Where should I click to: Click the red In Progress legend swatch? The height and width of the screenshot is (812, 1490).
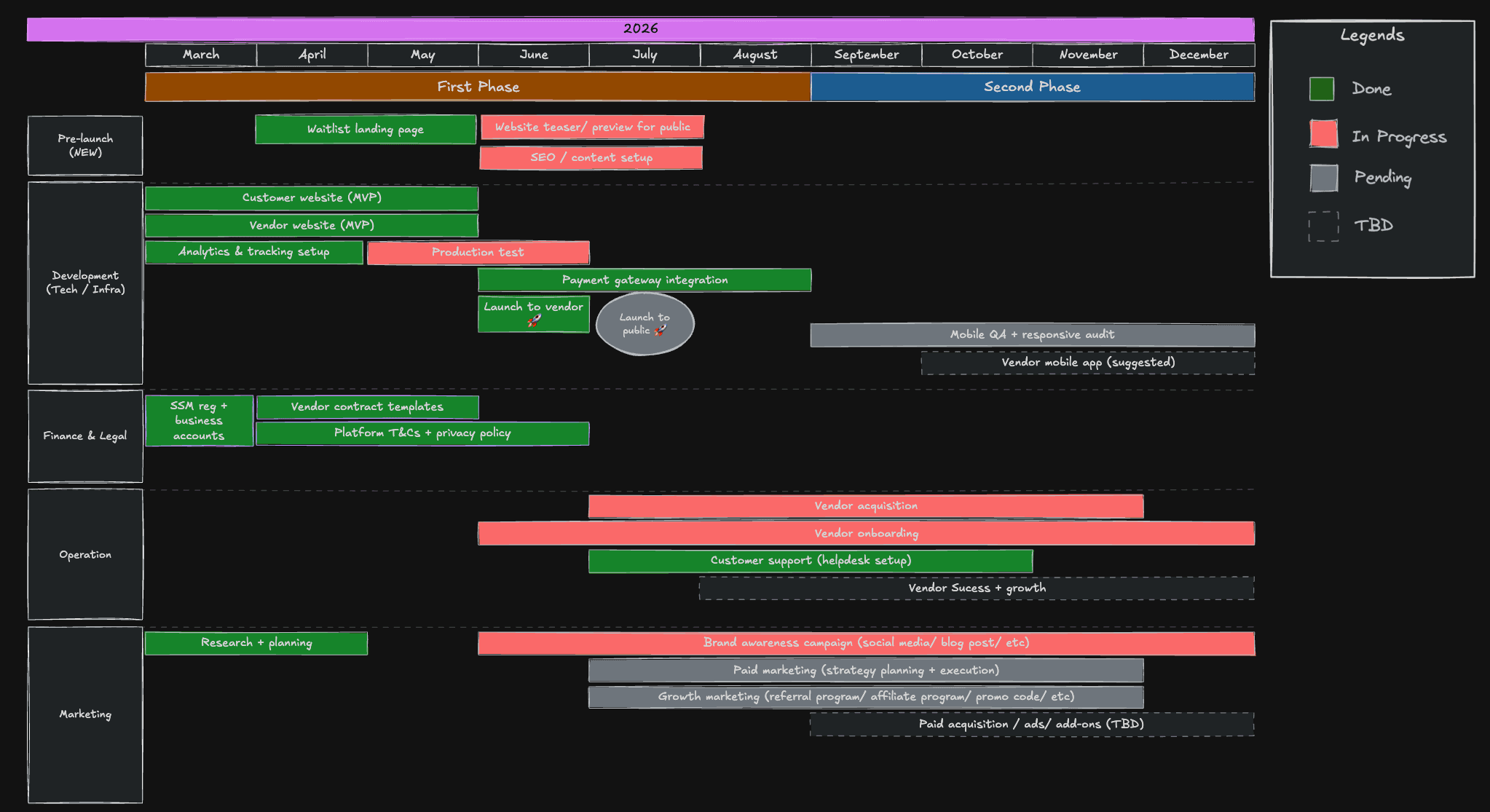1323,134
